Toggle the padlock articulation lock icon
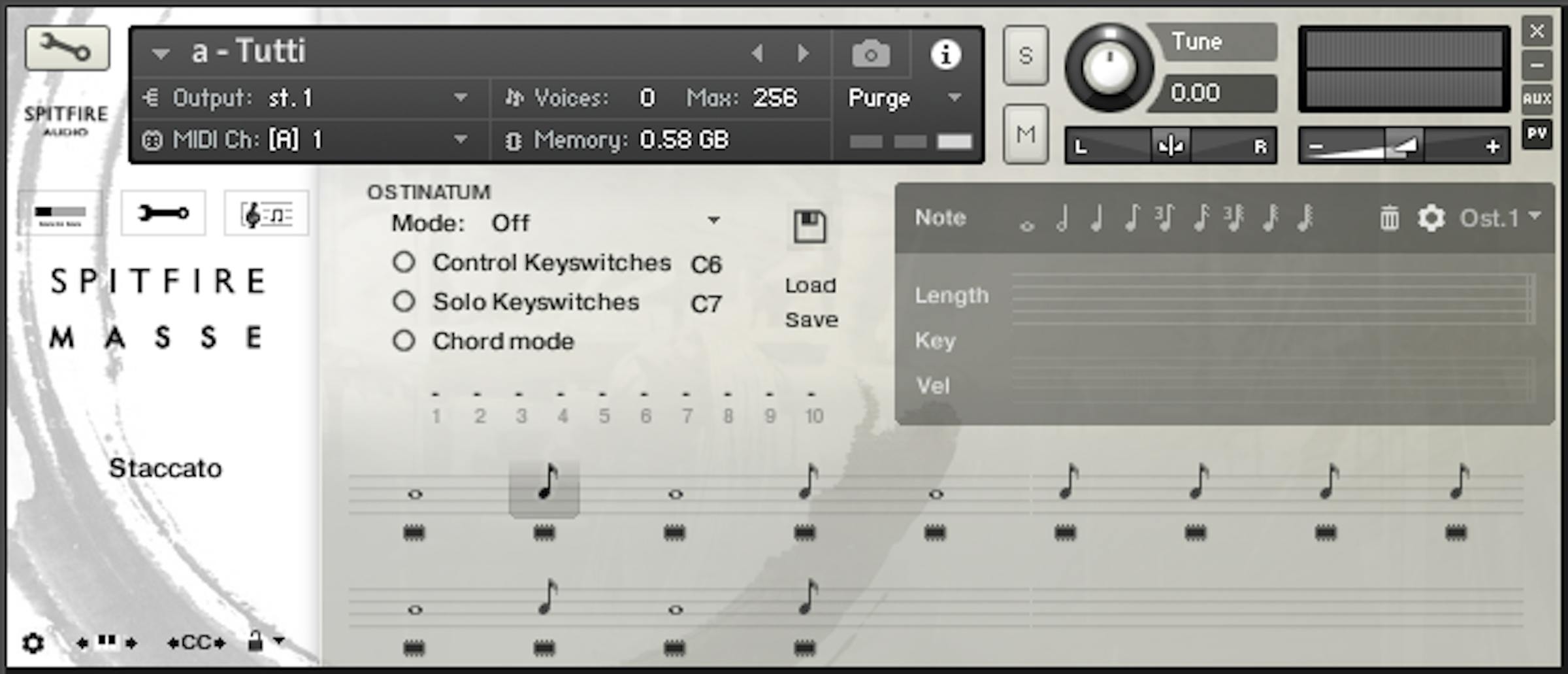 click(x=255, y=641)
